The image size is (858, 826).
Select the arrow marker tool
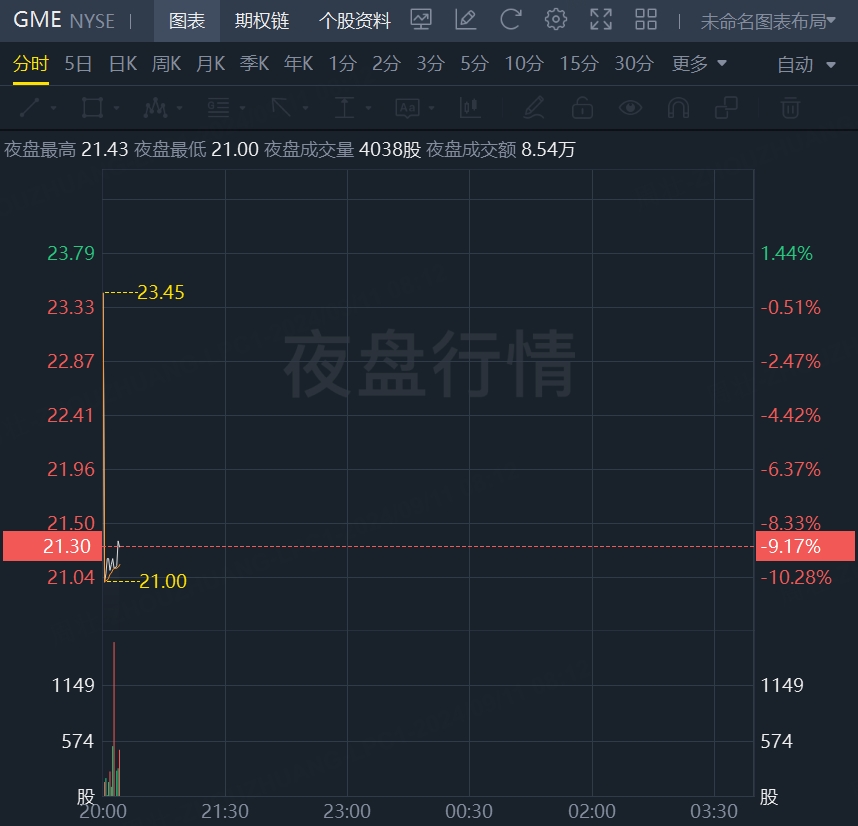coord(281,108)
